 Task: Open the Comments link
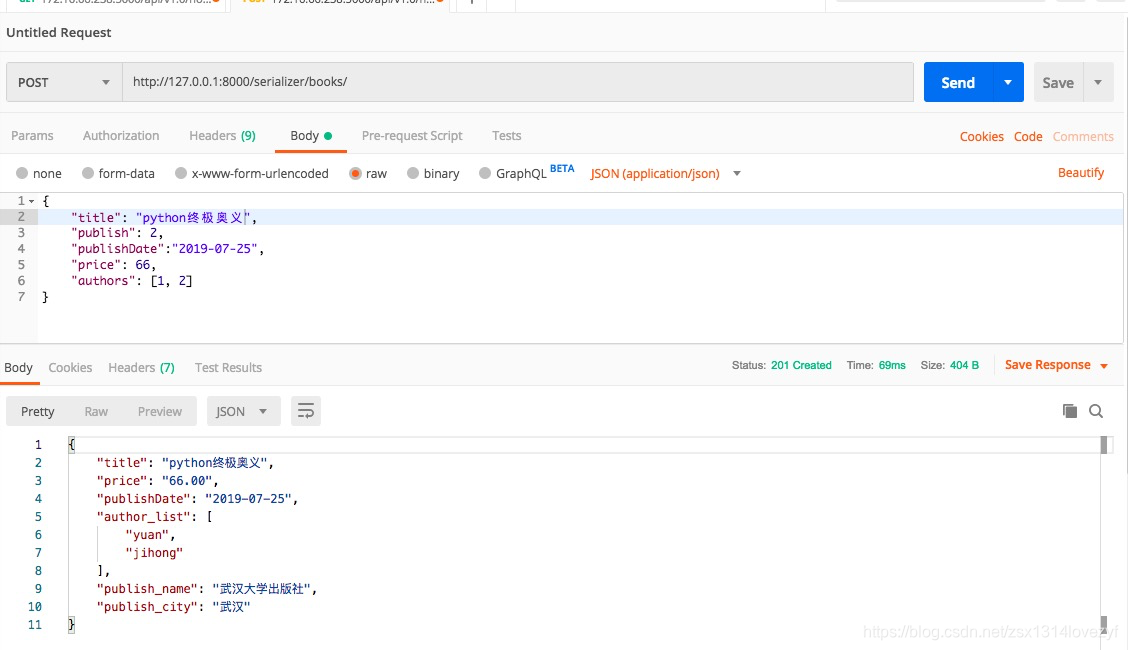point(1083,137)
